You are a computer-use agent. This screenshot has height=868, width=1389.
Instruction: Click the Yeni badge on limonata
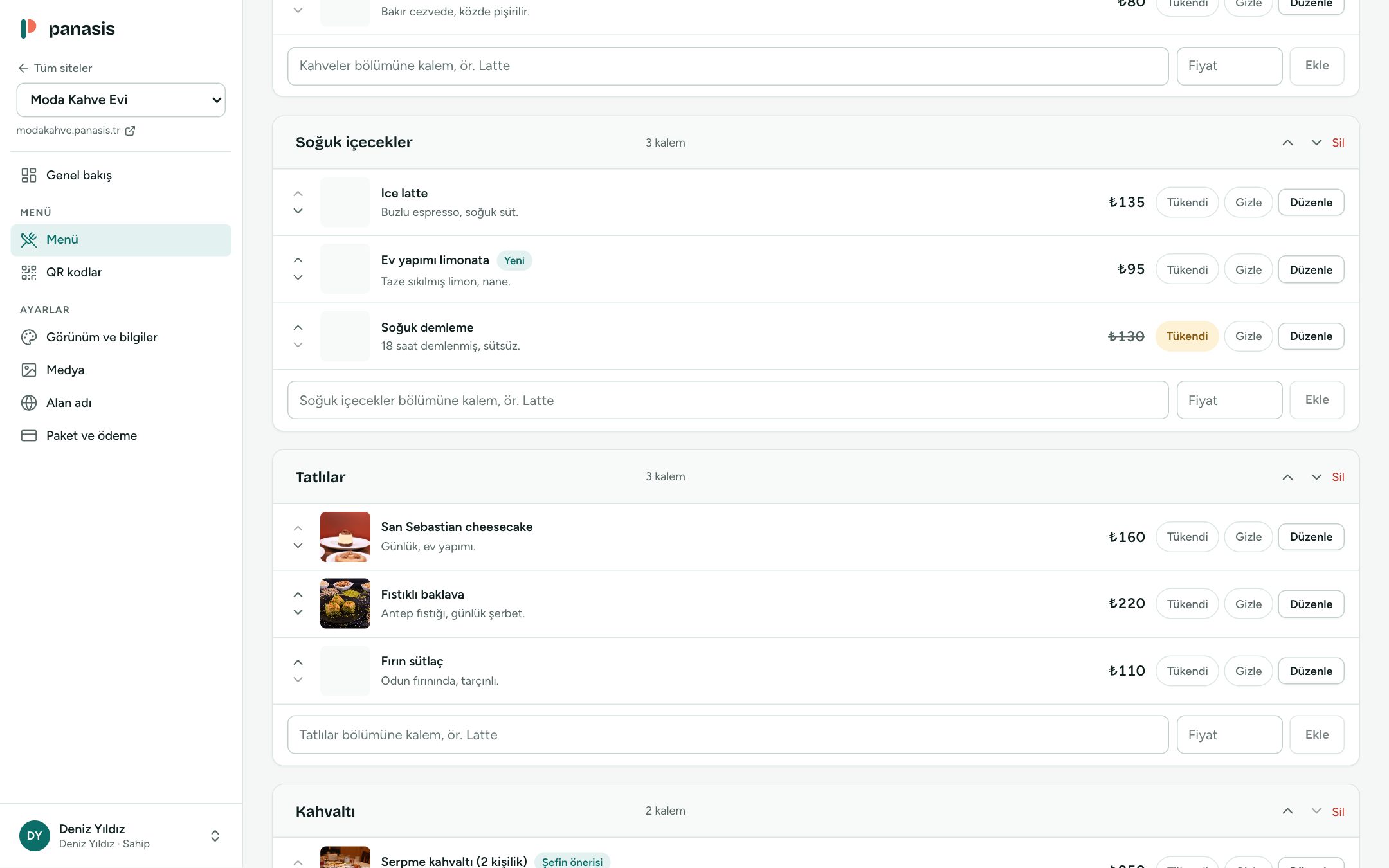[514, 260]
